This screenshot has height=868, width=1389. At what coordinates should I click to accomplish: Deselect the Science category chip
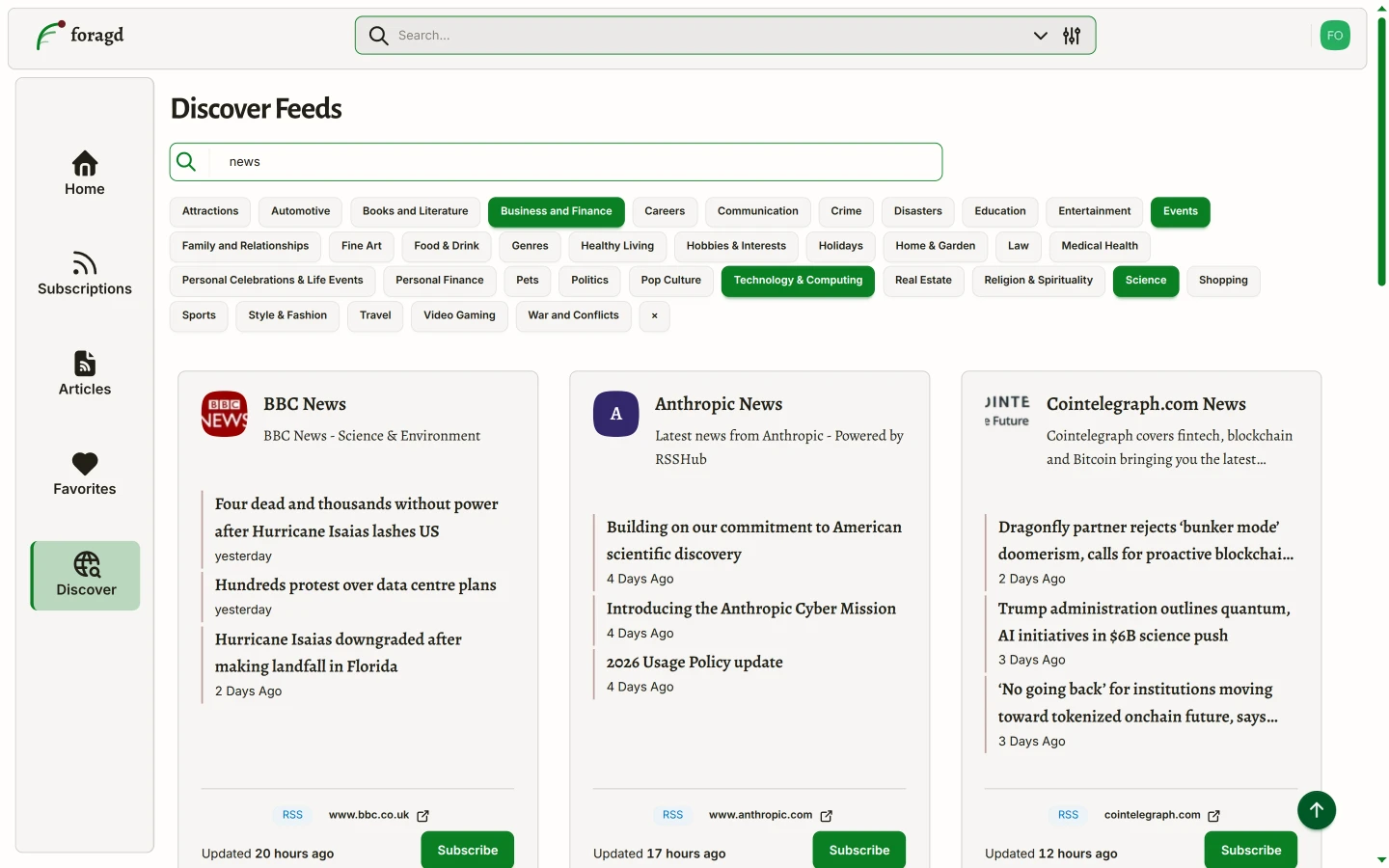pyautogui.click(x=1146, y=281)
